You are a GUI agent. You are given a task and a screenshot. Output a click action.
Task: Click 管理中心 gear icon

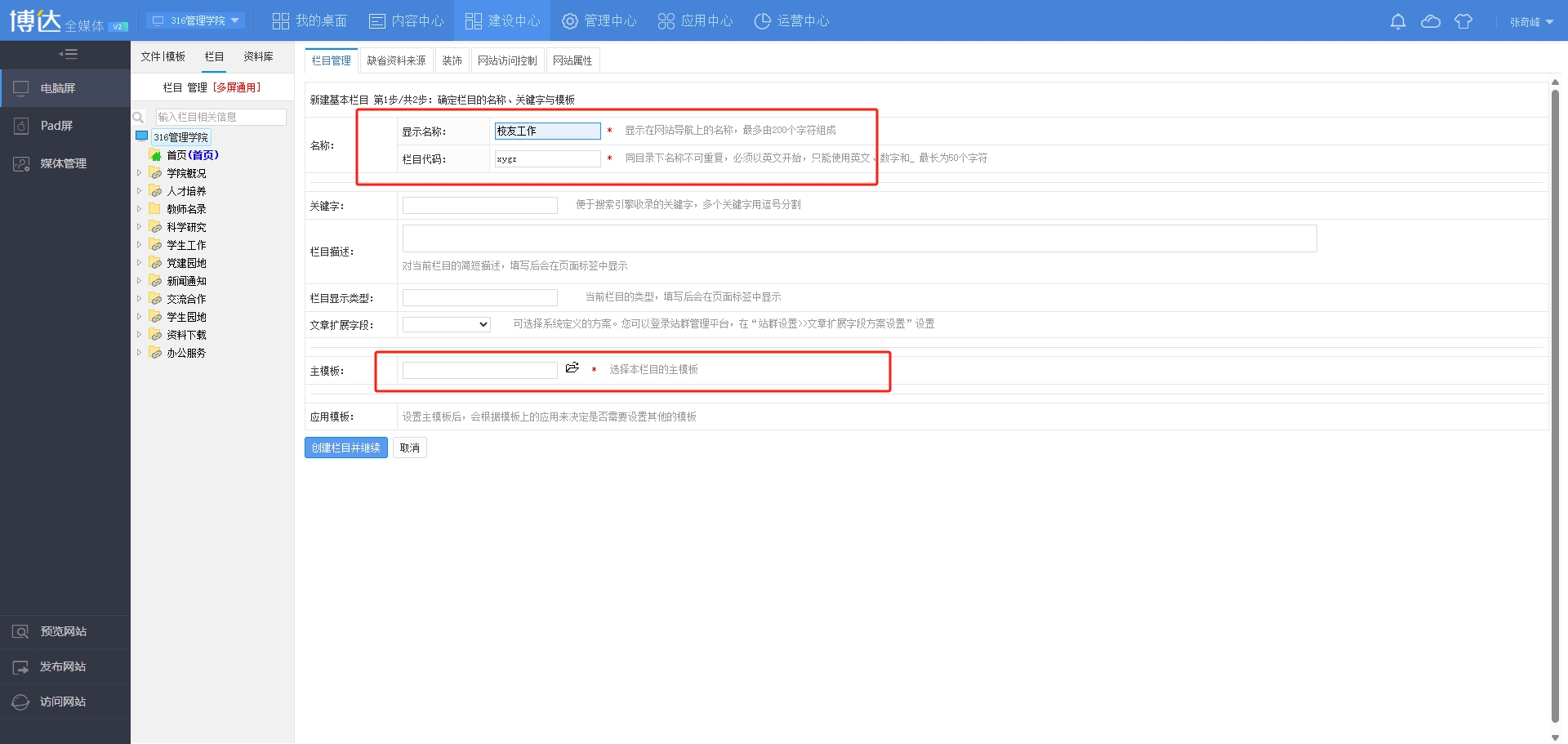point(570,21)
